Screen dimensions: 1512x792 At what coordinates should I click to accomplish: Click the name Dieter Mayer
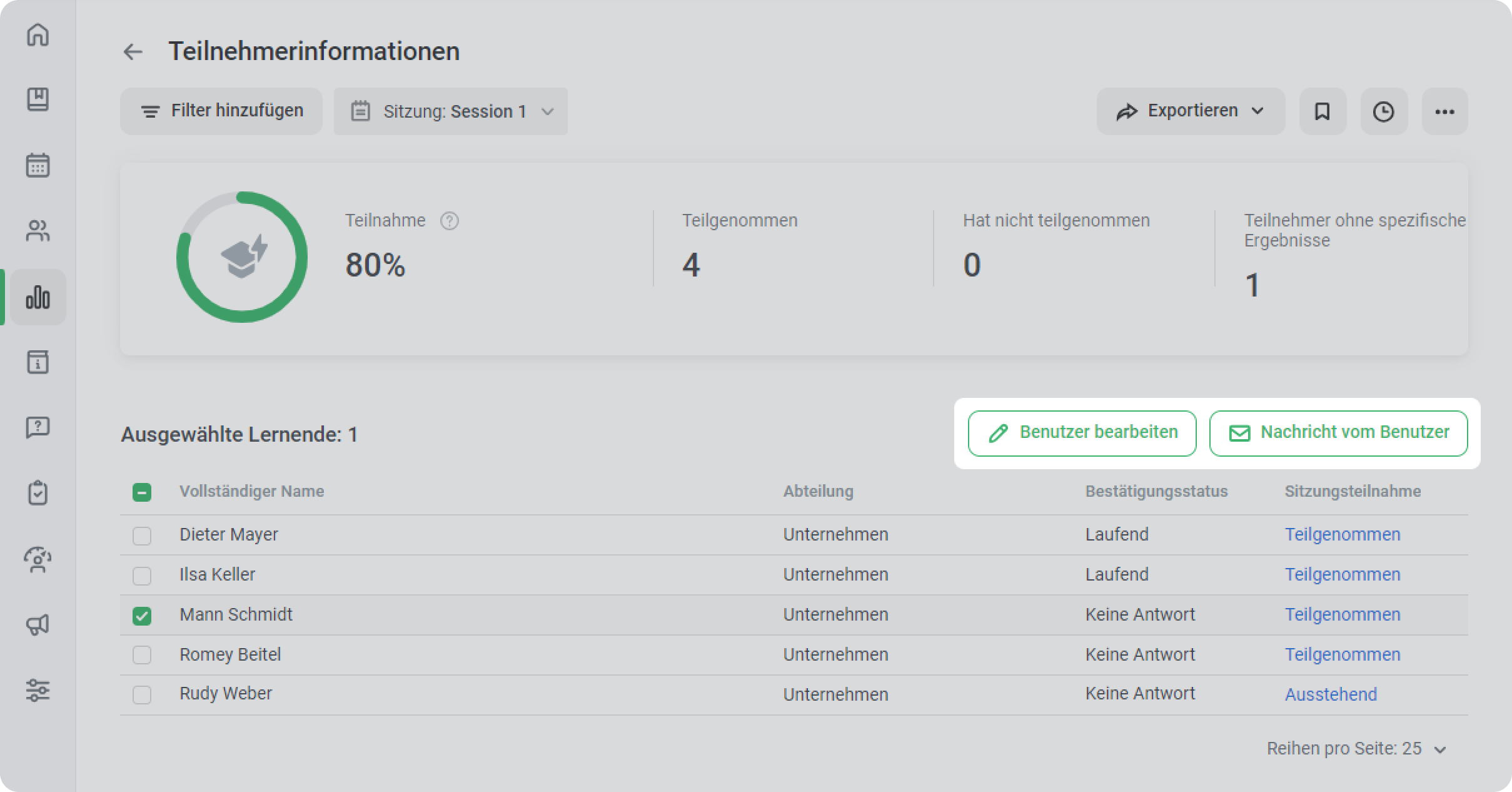tap(228, 534)
